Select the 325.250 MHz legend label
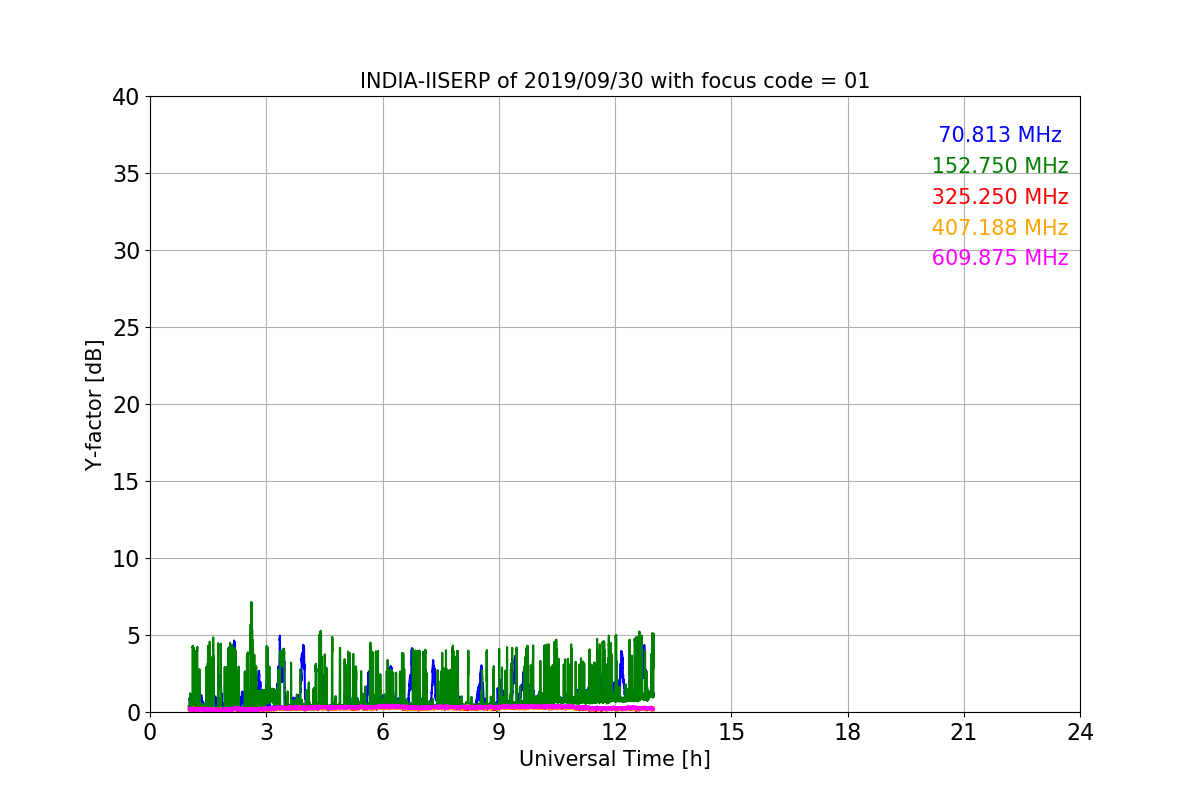 [1000, 197]
